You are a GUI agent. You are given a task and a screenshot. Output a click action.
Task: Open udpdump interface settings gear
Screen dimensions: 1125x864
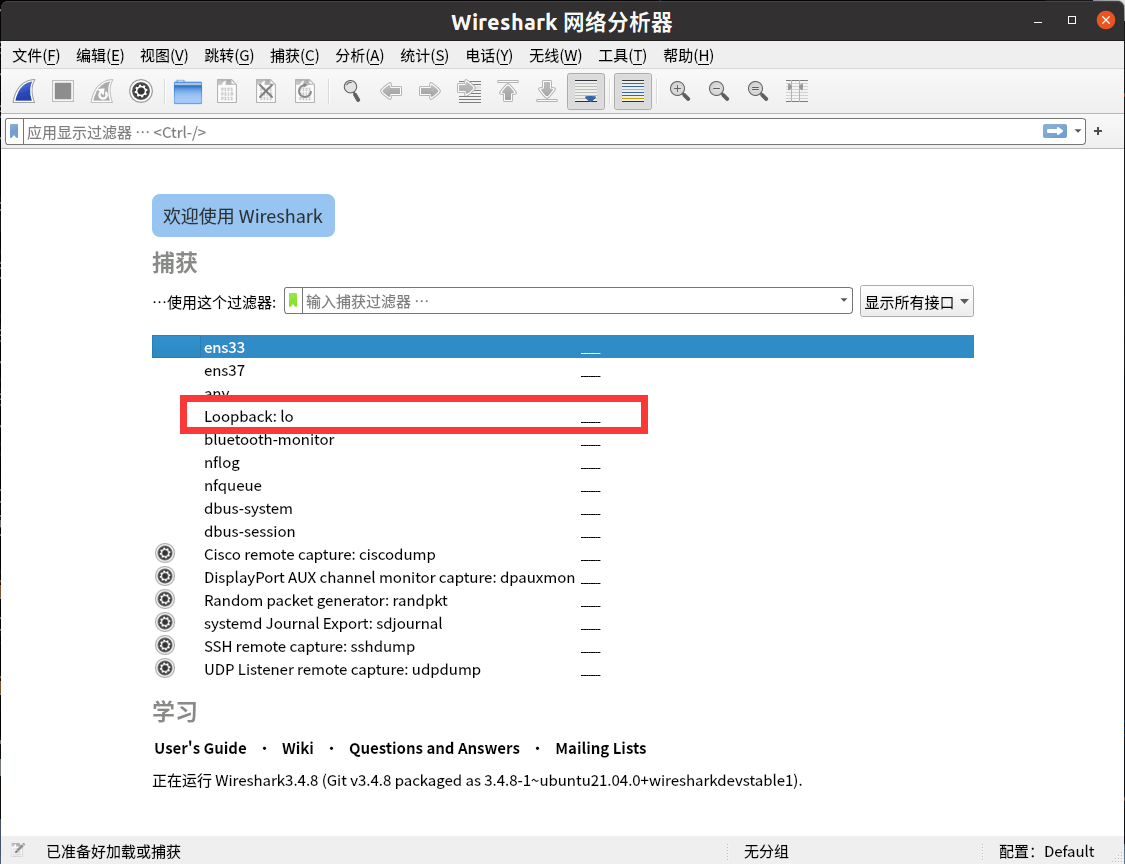pos(165,668)
